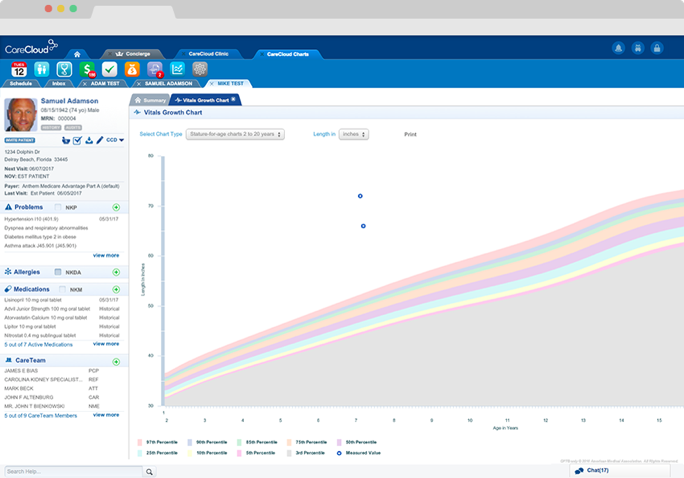Click view more under CareTeam
This screenshot has height=478, width=684.
(x=106, y=415)
